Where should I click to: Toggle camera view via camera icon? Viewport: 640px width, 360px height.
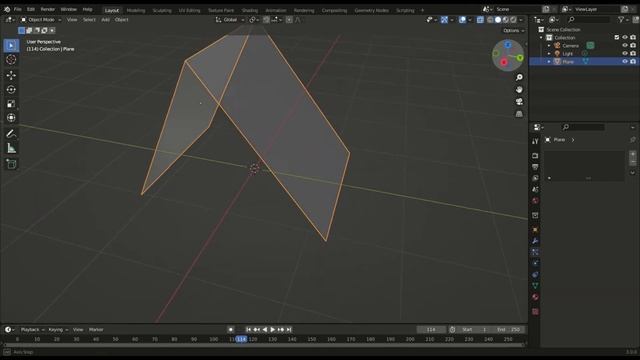pyautogui.click(x=519, y=102)
